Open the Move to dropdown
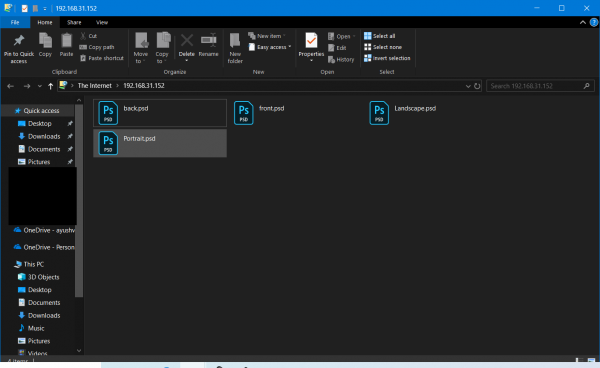The height and width of the screenshot is (368, 600). pyautogui.click(x=141, y=48)
